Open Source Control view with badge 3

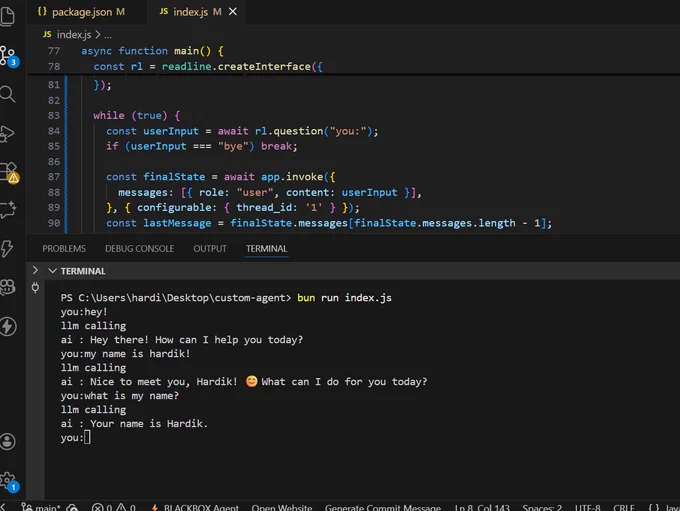[9, 56]
